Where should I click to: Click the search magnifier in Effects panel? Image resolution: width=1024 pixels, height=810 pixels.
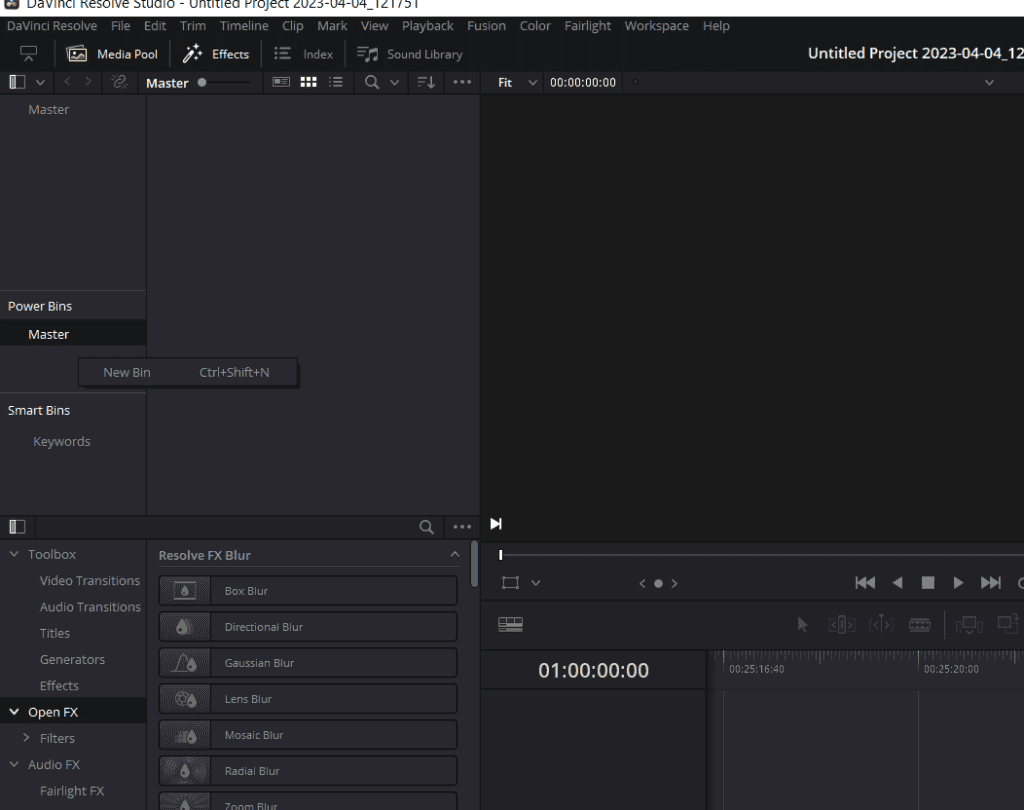[x=426, y=527]
